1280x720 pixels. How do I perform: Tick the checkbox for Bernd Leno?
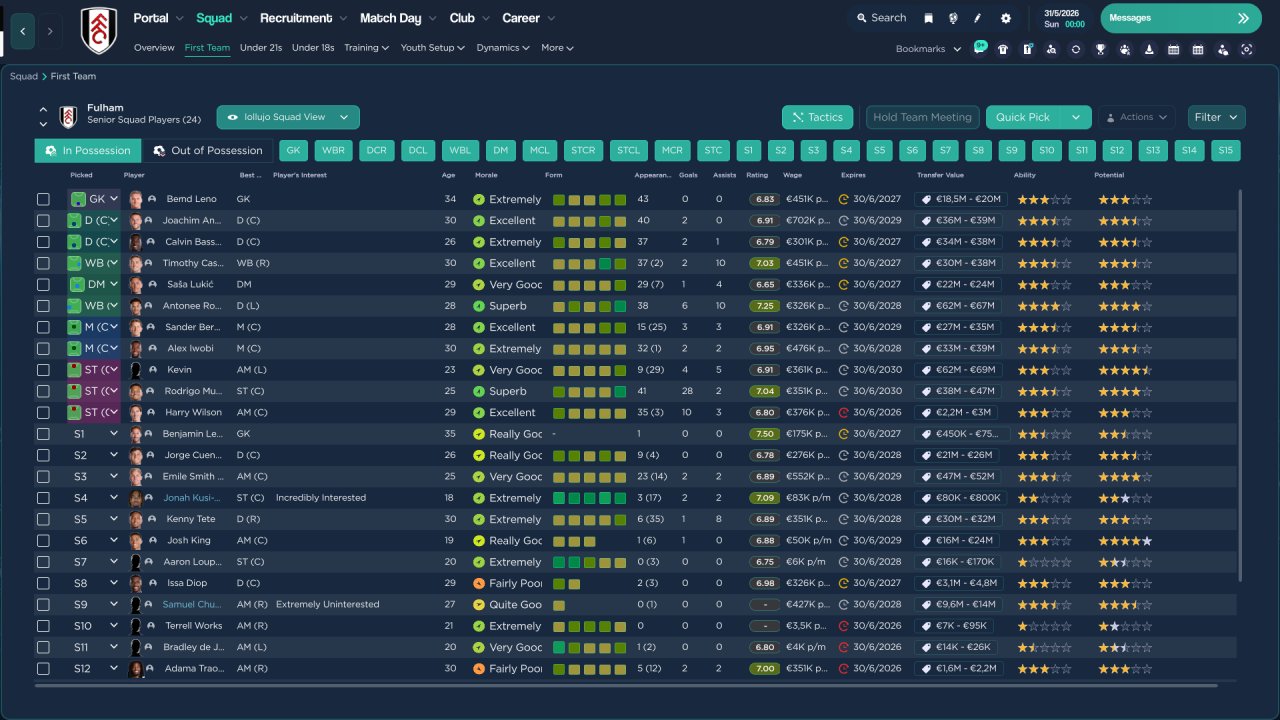click(x=43, y=199)
